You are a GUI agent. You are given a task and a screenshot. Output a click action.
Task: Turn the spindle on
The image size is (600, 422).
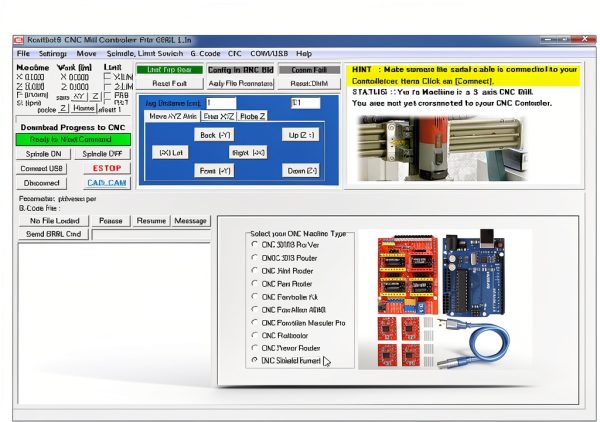pos(43,154)
